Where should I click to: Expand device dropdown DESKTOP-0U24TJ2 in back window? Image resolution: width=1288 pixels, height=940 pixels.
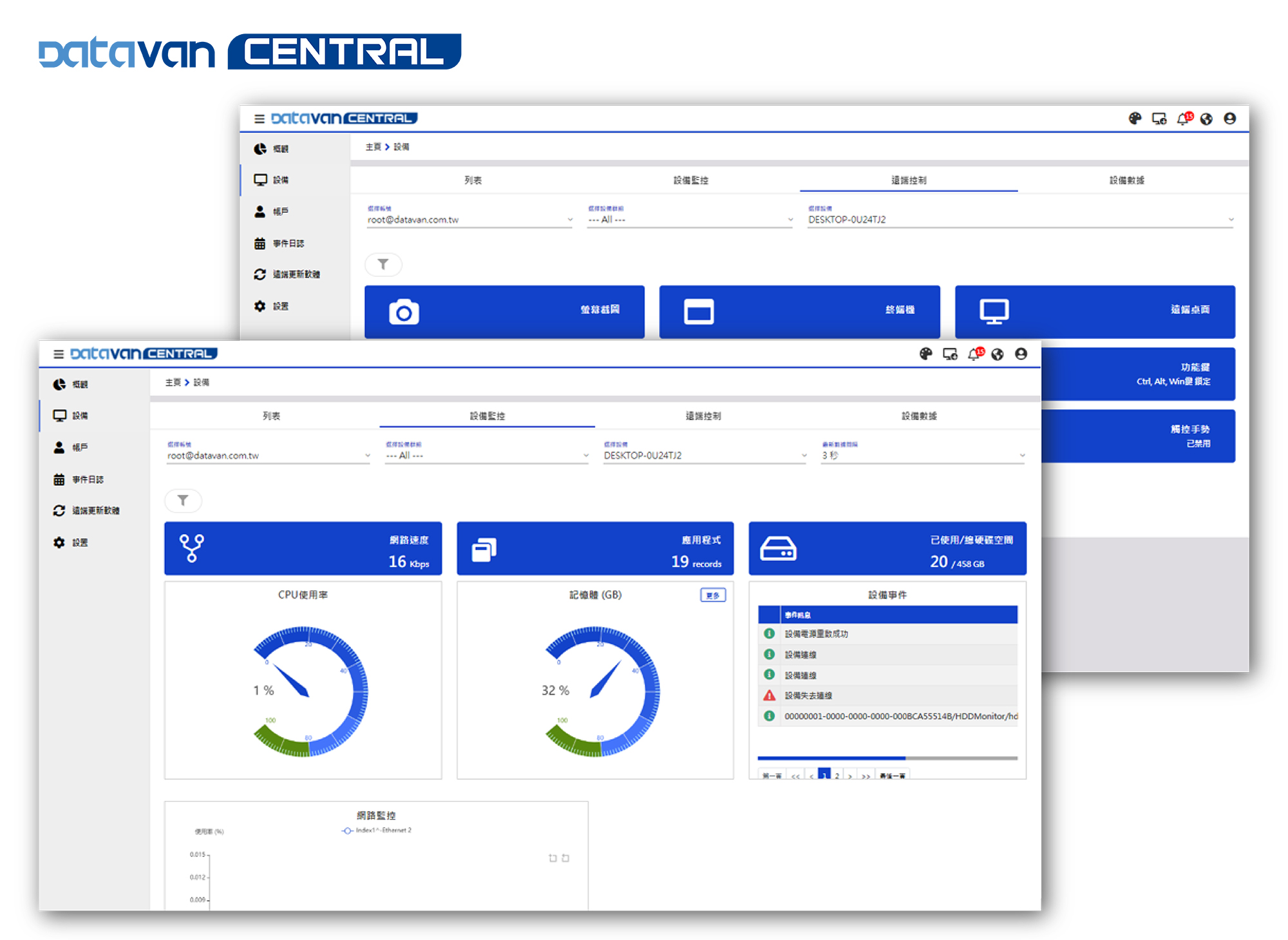pyautogui.click(x=1021, y=220)
